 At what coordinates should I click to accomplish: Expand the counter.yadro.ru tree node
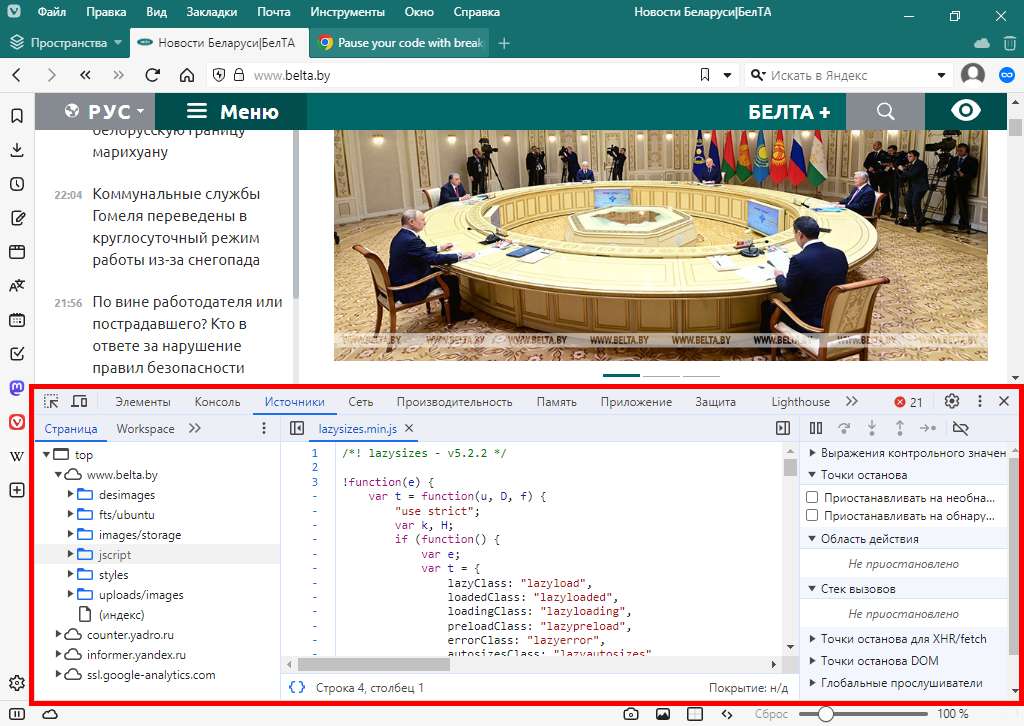59,635
